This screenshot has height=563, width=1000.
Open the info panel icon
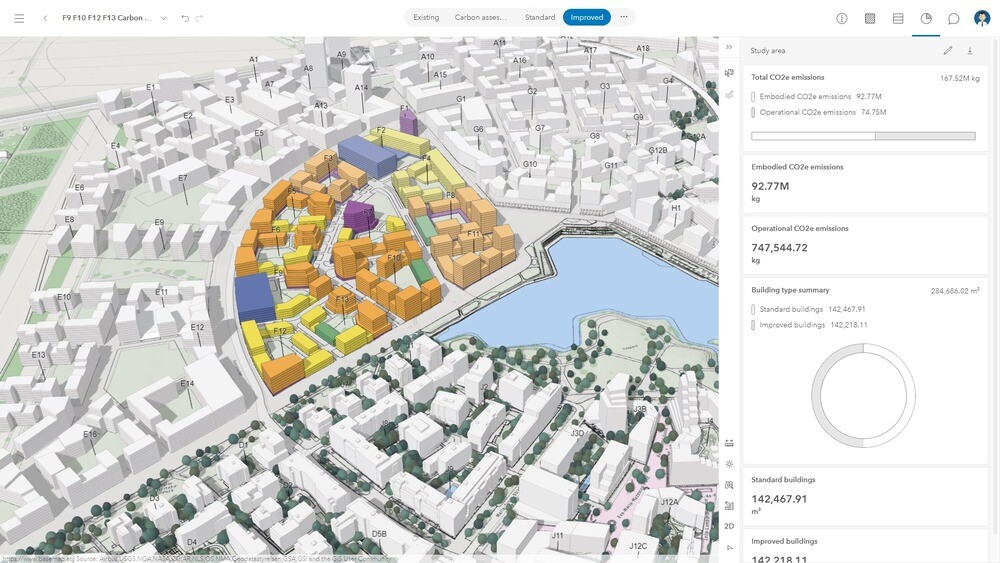tap(842, 18)
